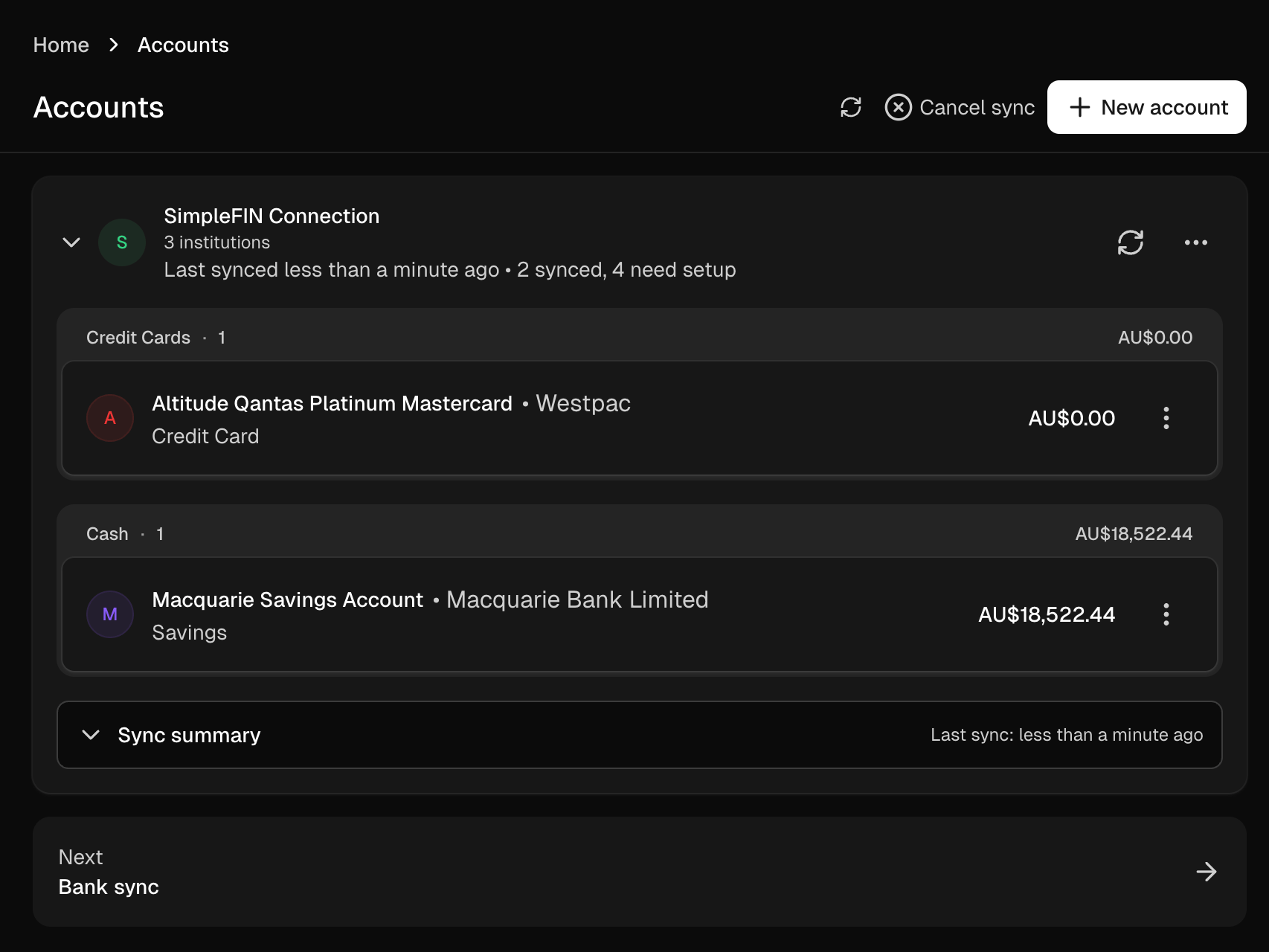Screen dimensions: 1269x952
Task: Click the Credit Cards group header
Action: click(640, 338)
